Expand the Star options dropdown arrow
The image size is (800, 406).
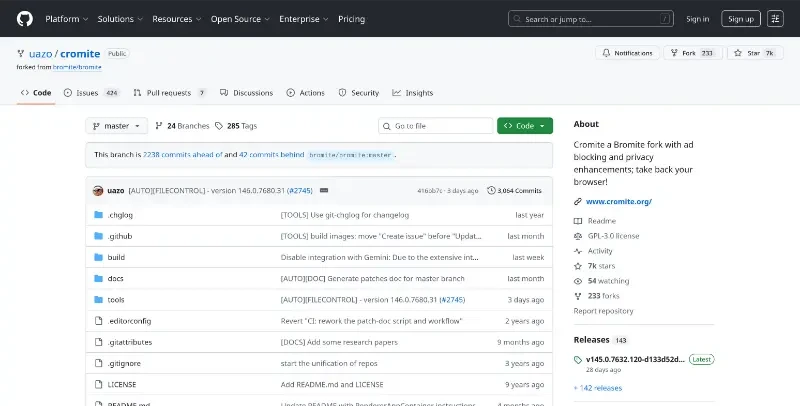[x=776, y=52]
